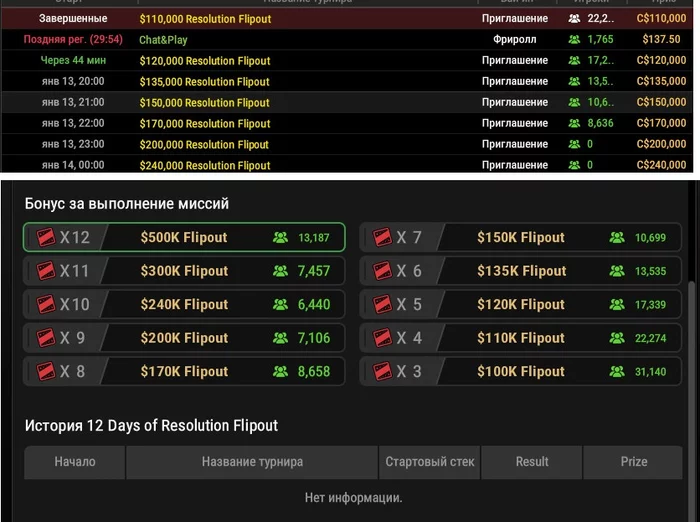
Task: Click the players icon on $500K Flipout
Action: (x=280, y=238)
